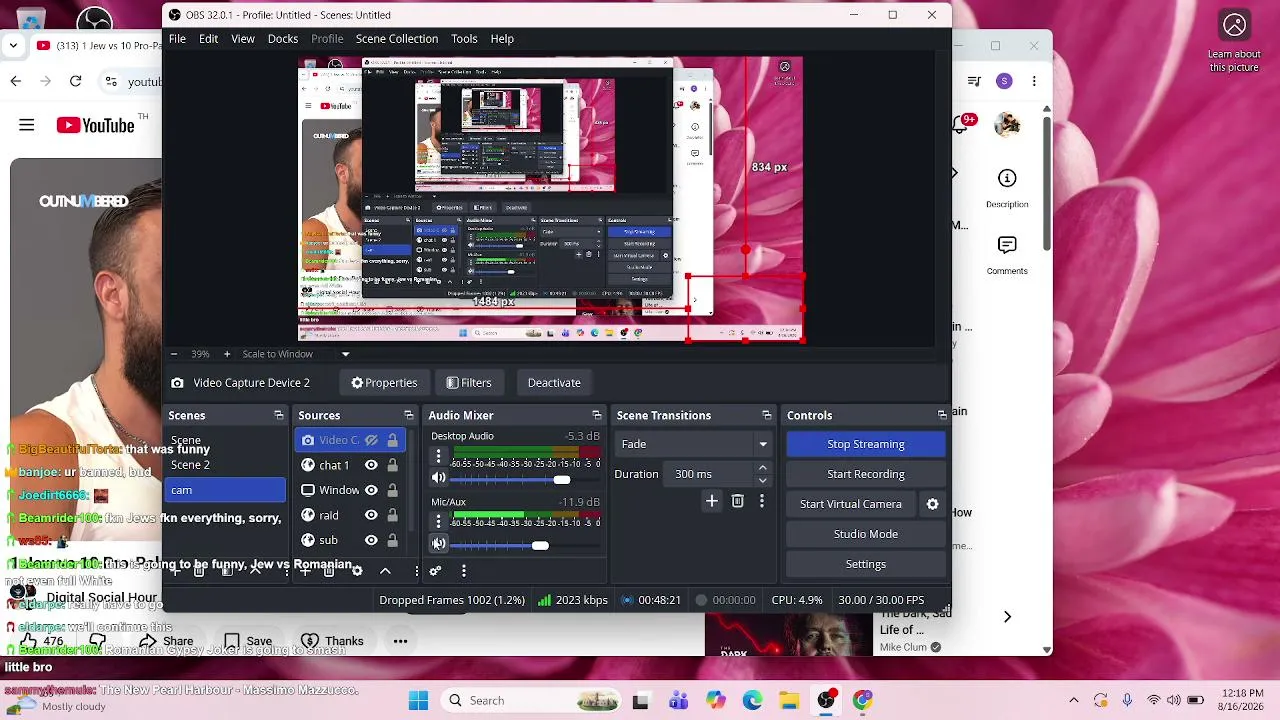1280x720 pixels.
Task: Toggle lock on chat 1 source
Action: point(392,465)
